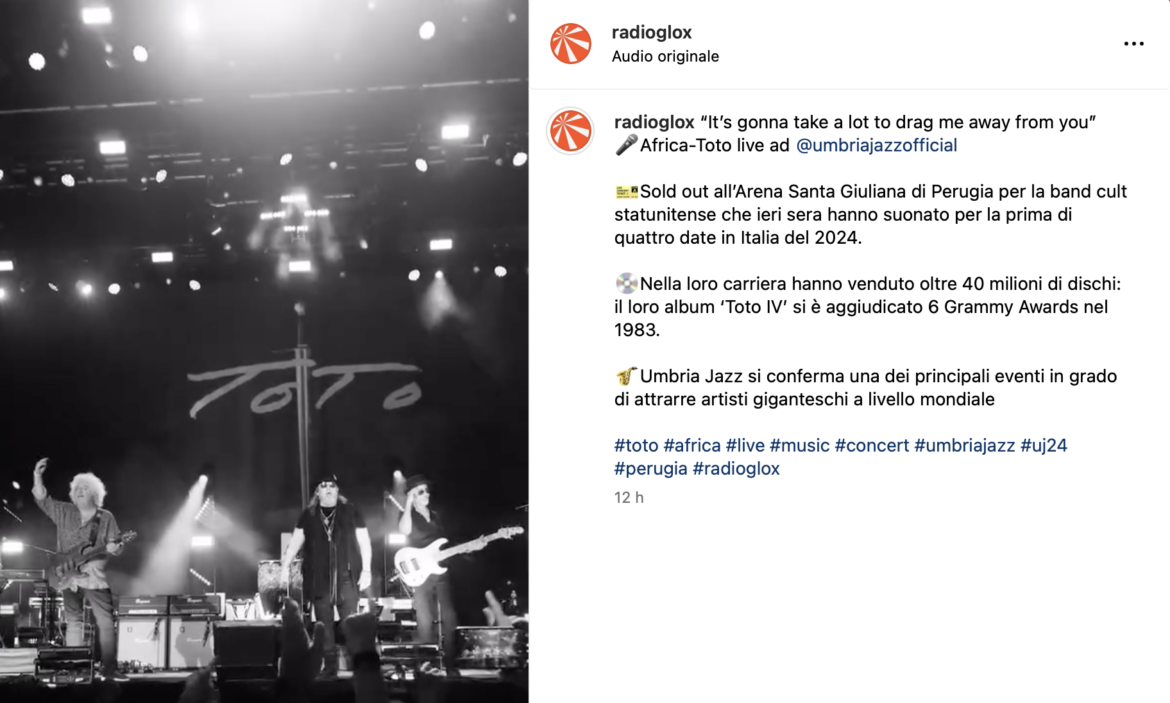The width and height of the screenshot is (1170, 703).
Task: Click the microphone emoji before Africa-Toto
Action: point(626,145)
